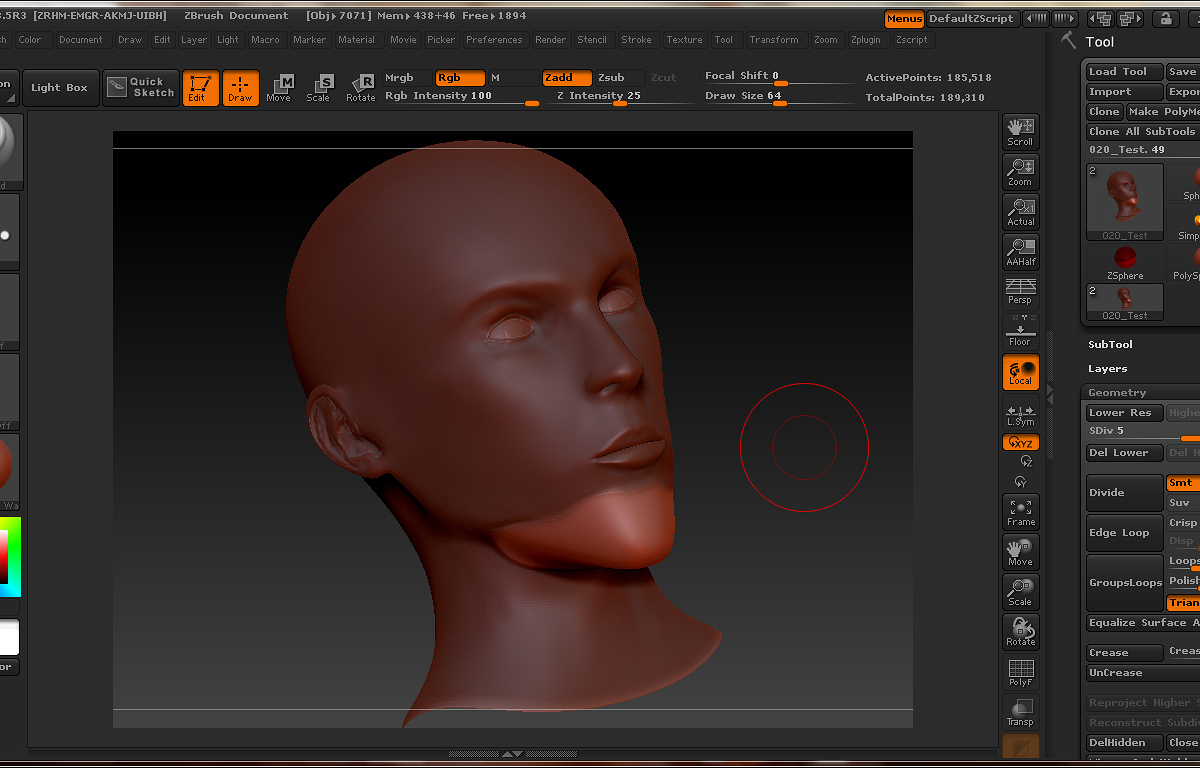Click the Frame mesh icon

coord(1020,511)
